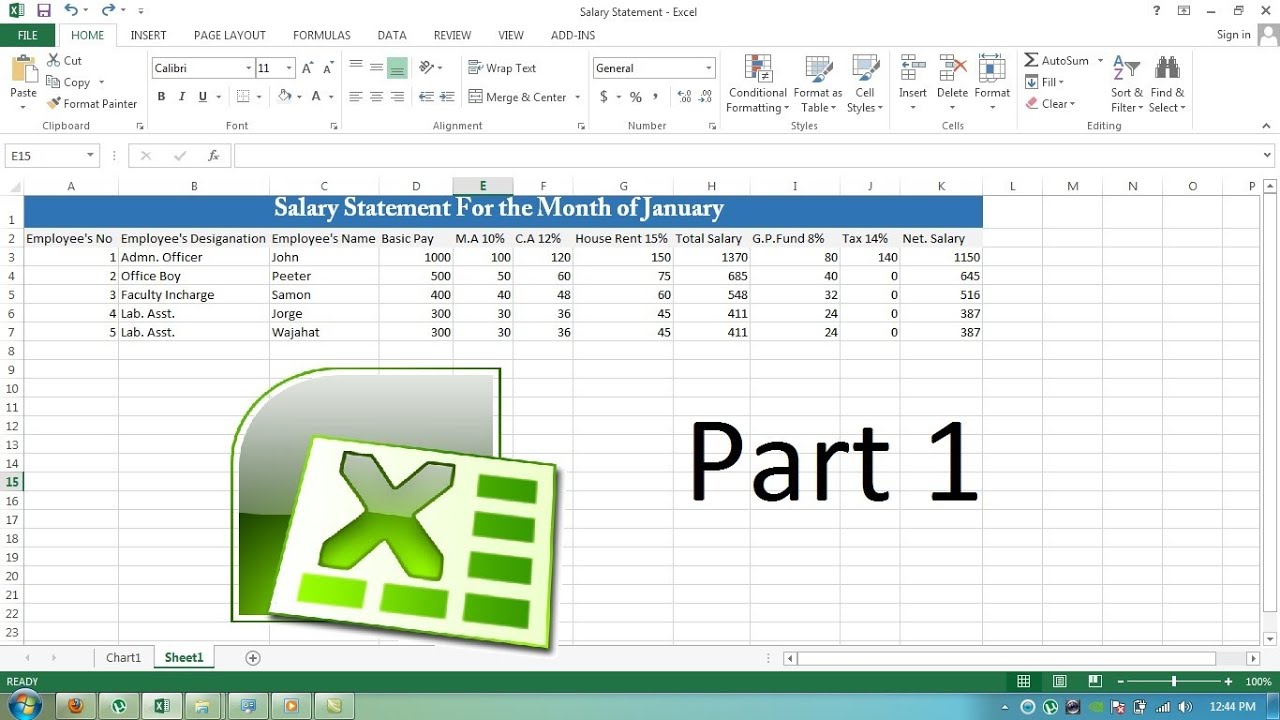Expand the Name Box dropdown arrow

click(90, 156)
